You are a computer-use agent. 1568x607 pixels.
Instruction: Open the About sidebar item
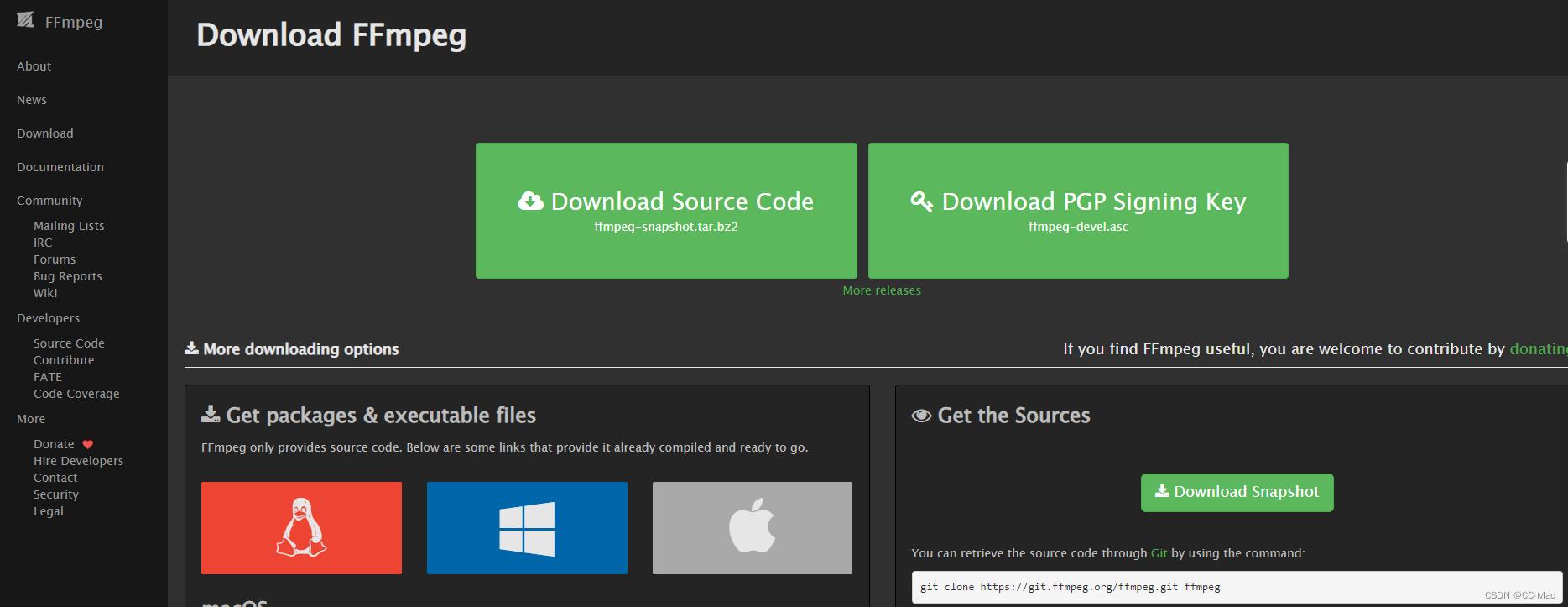tap(34, 66)
